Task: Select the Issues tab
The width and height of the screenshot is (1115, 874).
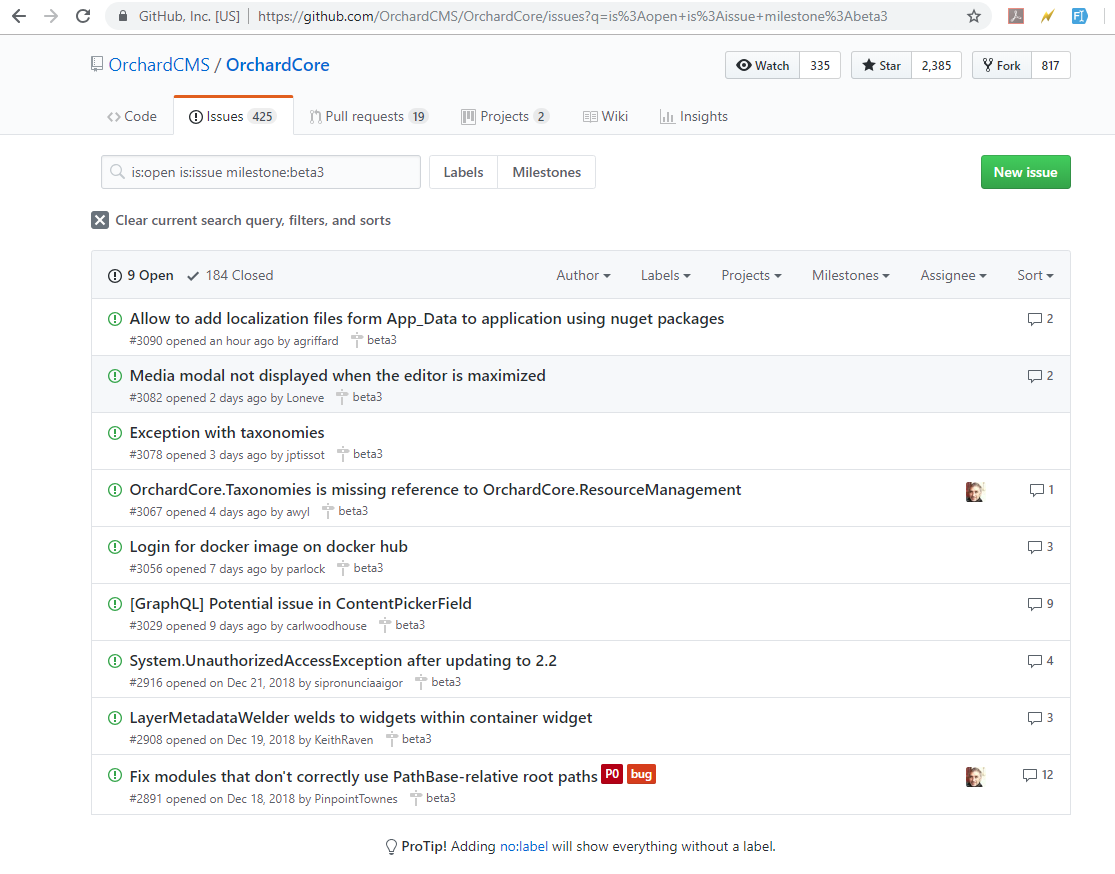Action: [233, 116]
